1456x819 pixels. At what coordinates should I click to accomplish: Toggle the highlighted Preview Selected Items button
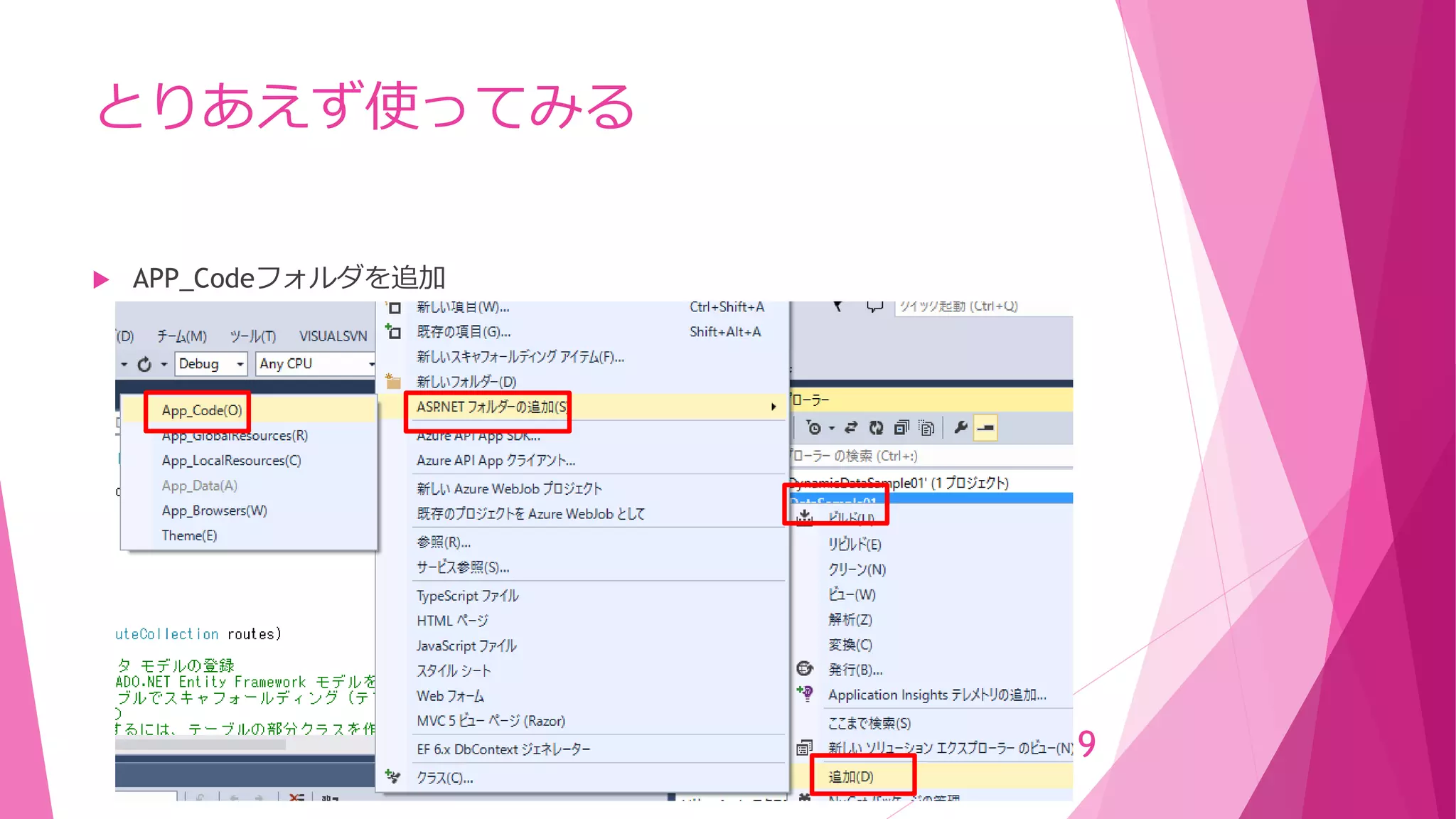[x=985, y=428]
